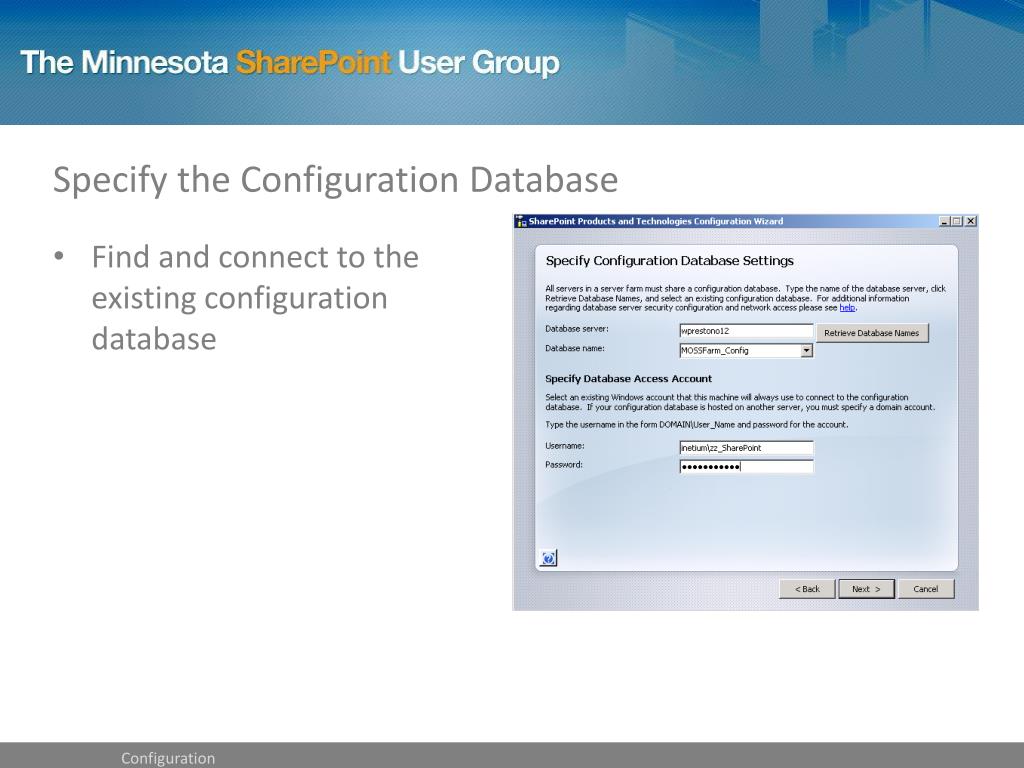1024x768 pixels.
Task: Click the 'Username:' label
Action: (x=565, y=445)
